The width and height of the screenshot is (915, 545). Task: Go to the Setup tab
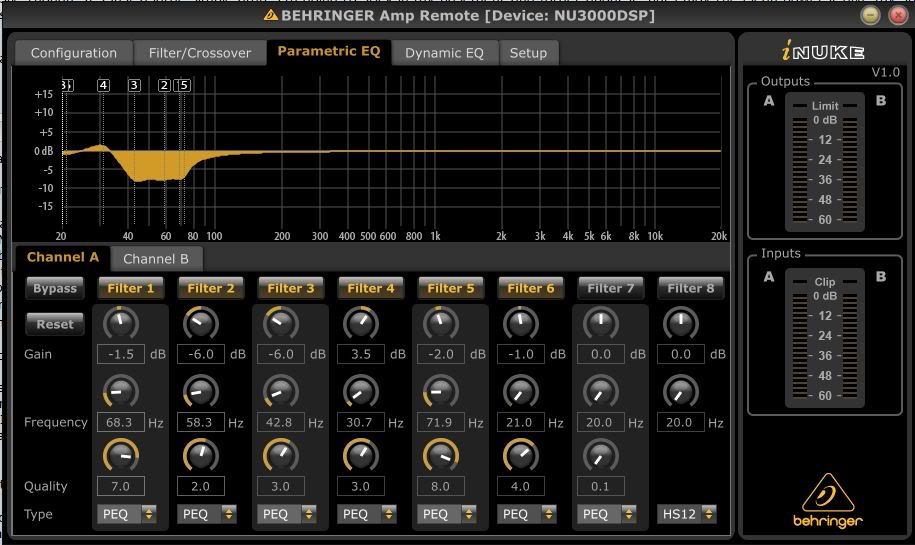(528, 53)
